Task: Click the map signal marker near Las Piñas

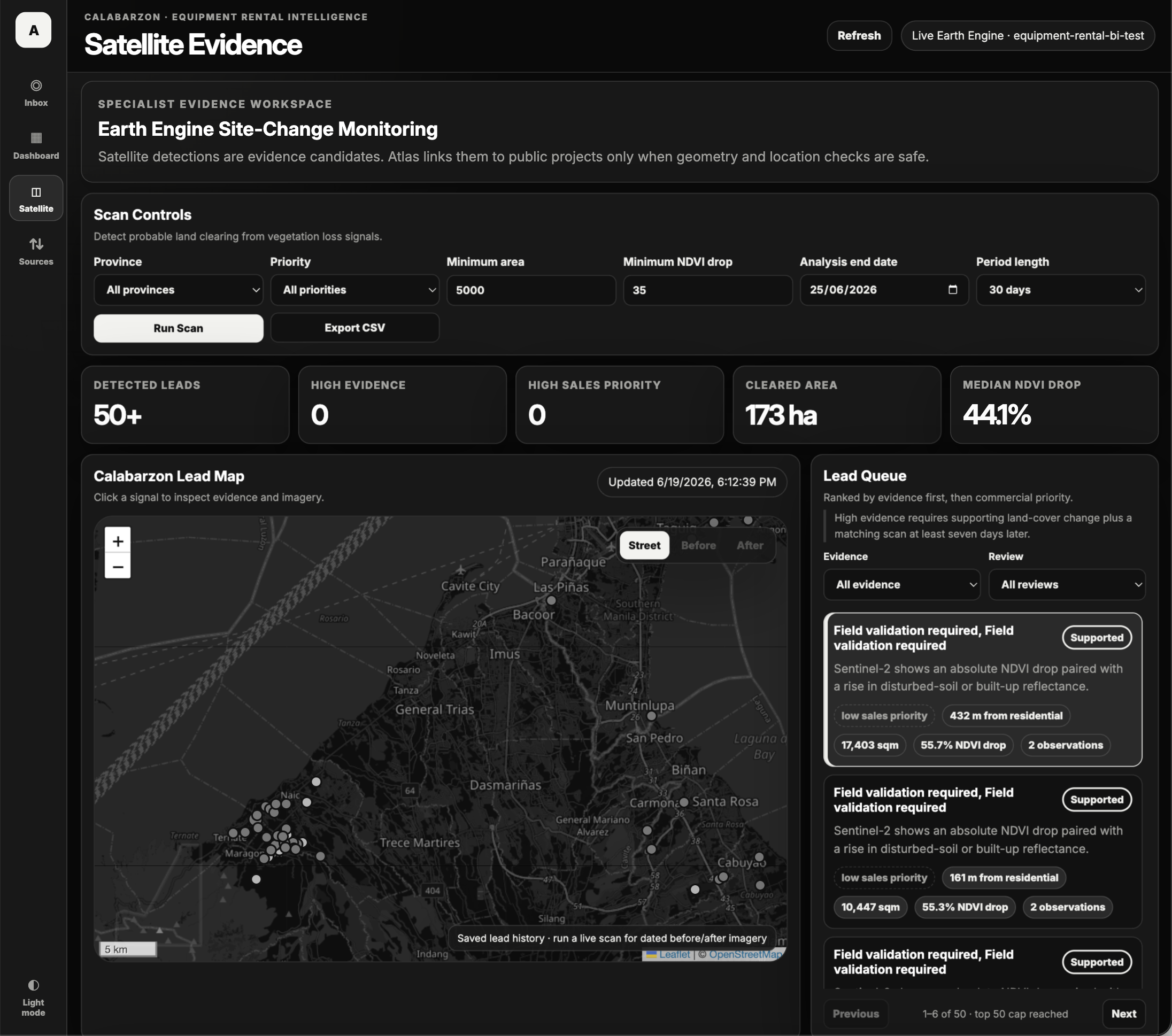Action: coord(551,600)
